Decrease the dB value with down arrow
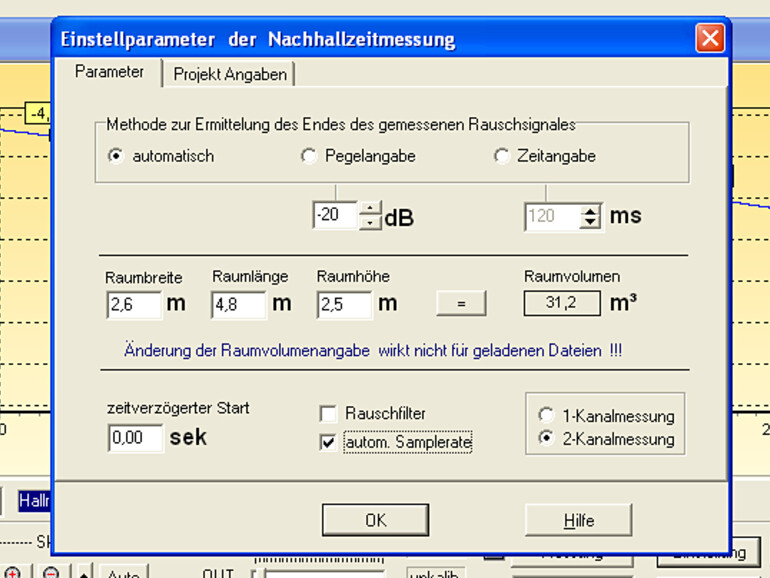Image resolution: width=770 pixels, height=578 pixels. [x=370, y=222]
